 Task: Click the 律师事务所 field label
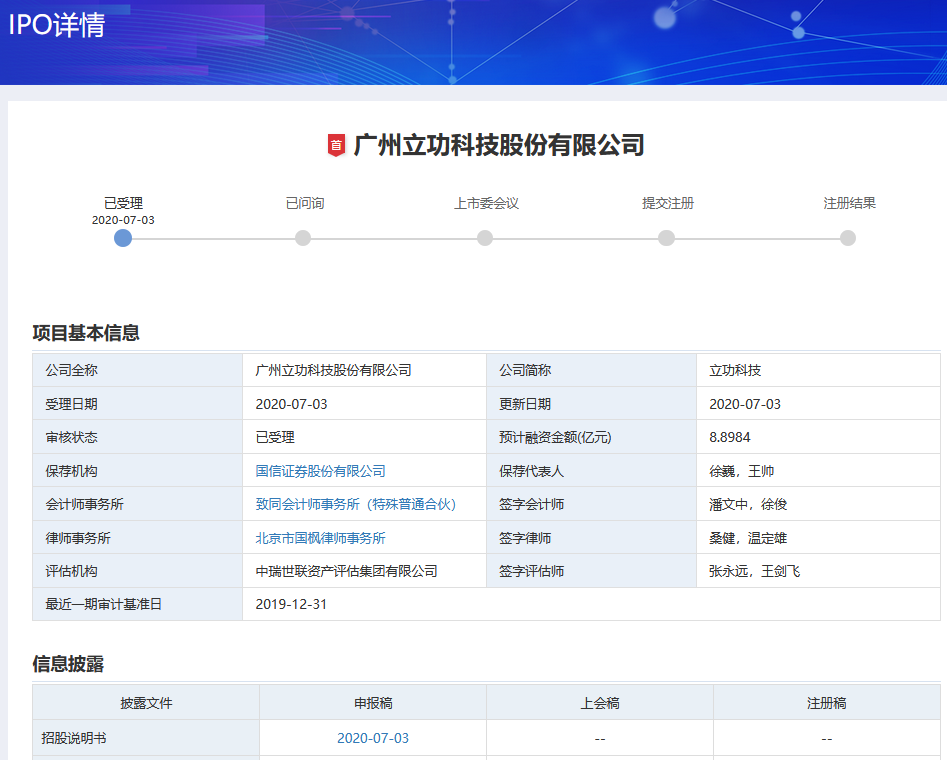coord(78,538)
